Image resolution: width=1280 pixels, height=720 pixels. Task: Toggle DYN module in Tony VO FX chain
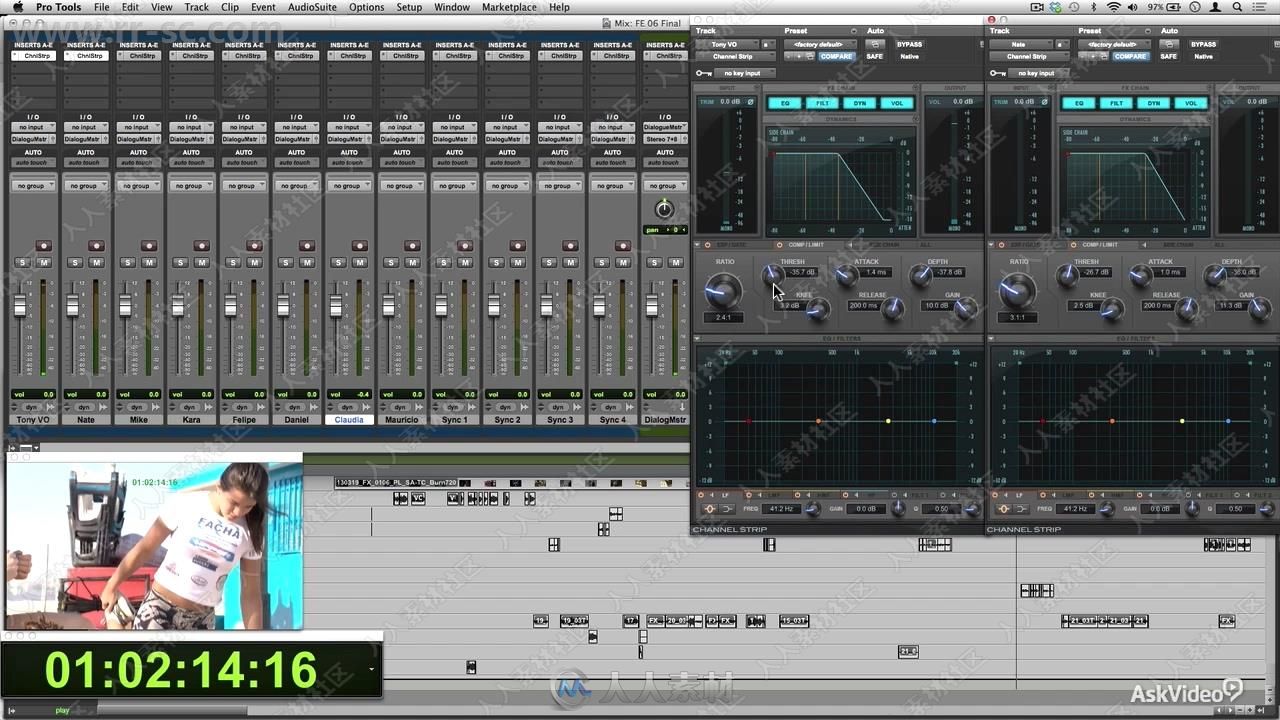click(860, 103)
